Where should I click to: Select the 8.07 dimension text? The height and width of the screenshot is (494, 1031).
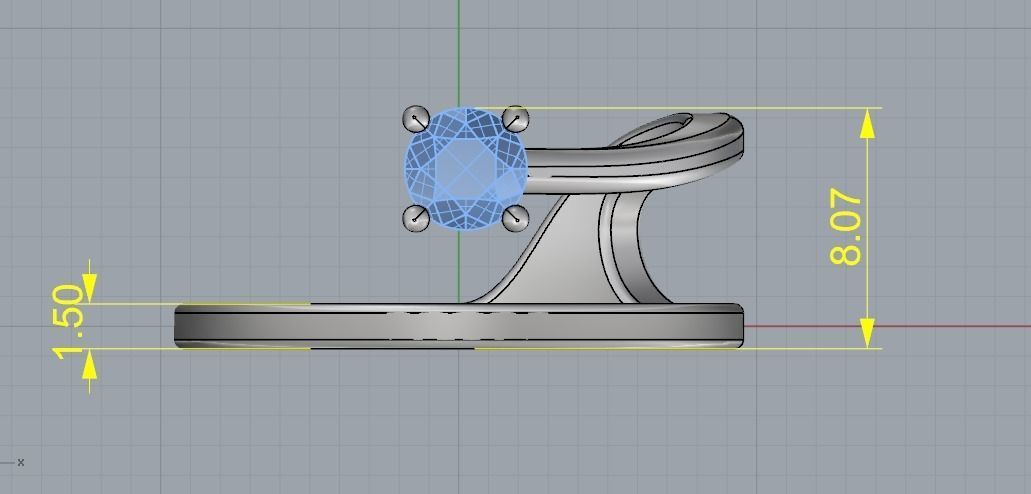[x=846, y=227]
